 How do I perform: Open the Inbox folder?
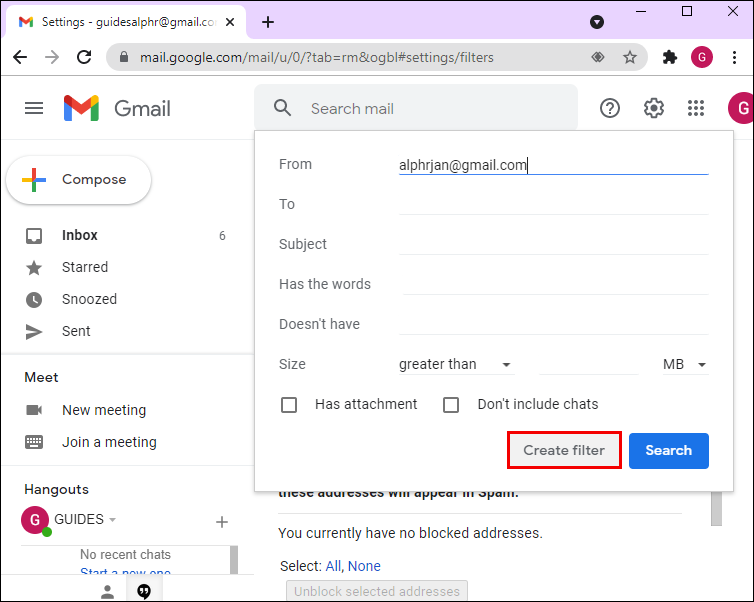80,236
